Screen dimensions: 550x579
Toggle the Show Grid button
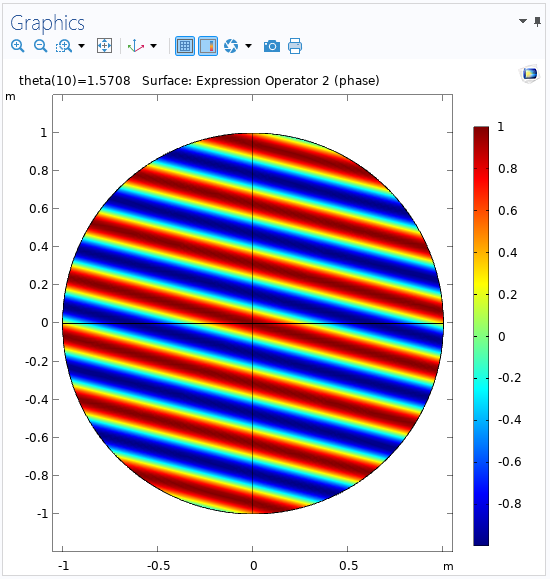pos(185,46)
